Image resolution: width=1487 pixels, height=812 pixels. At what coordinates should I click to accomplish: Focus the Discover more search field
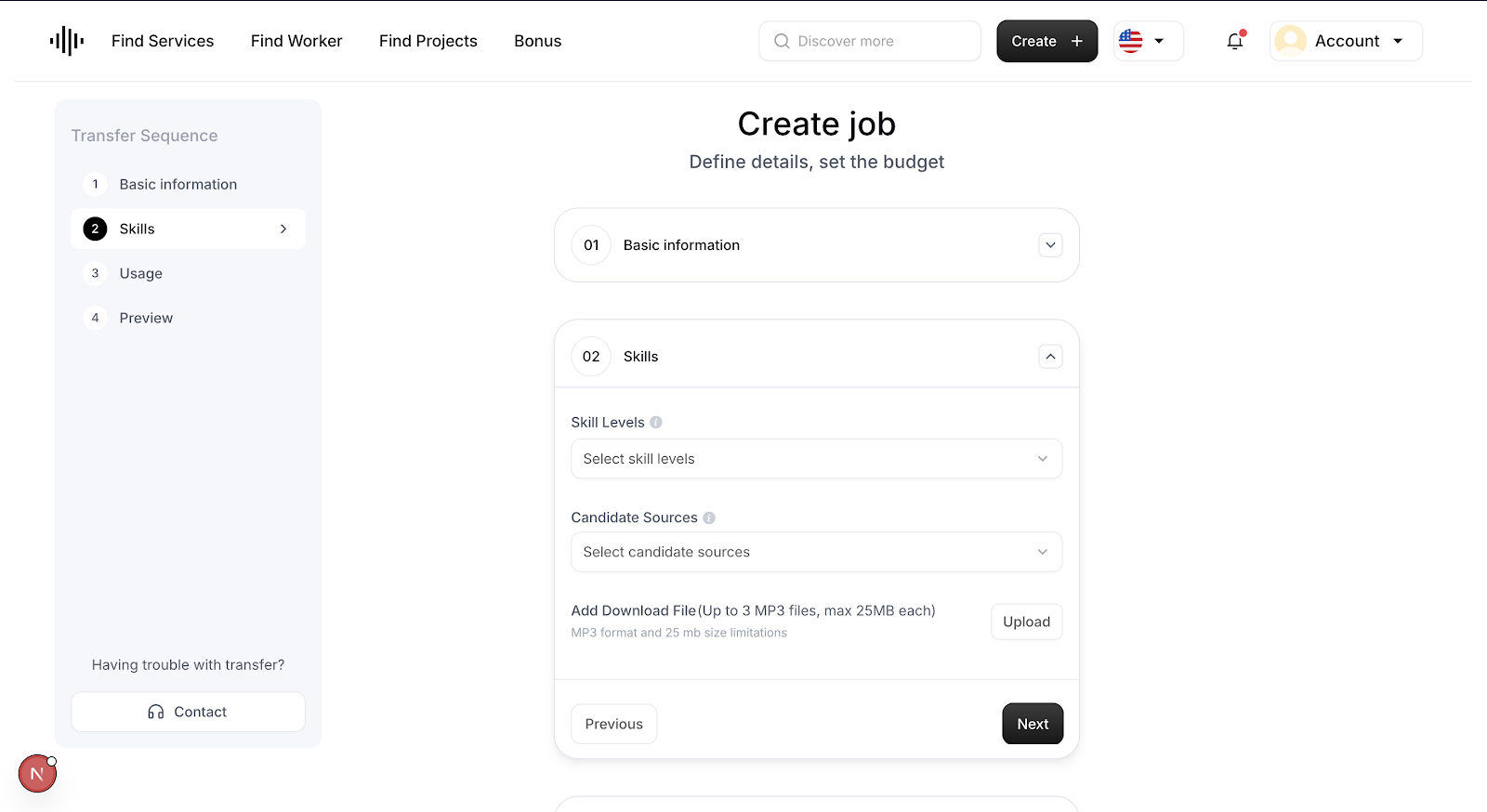(870, 41)
